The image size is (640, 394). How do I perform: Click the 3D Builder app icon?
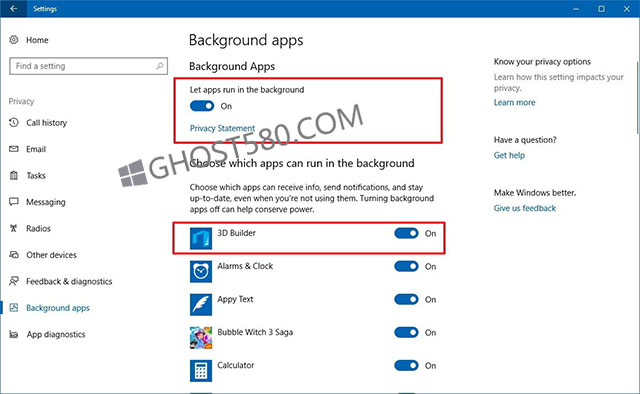pyautogui.click(x=201, y=238)
